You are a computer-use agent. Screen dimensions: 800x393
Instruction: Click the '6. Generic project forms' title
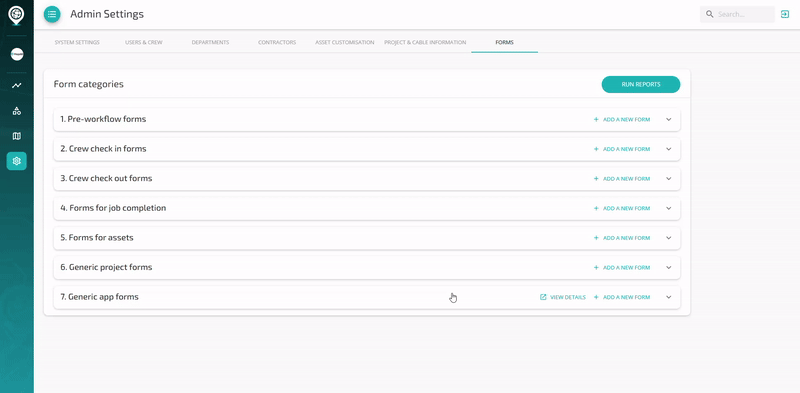click(106, 267)
